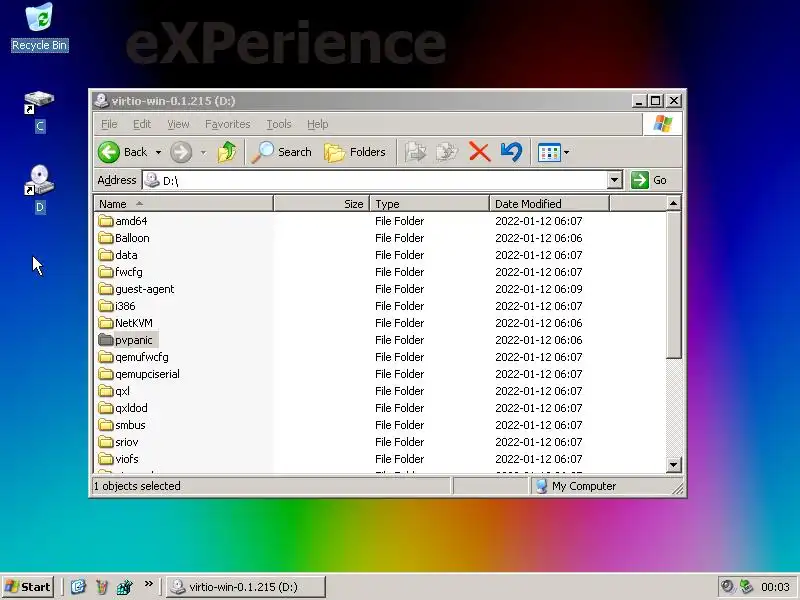Click the first system tray icon
Viewport: 800px width, 600px height.
click(727, 587)
